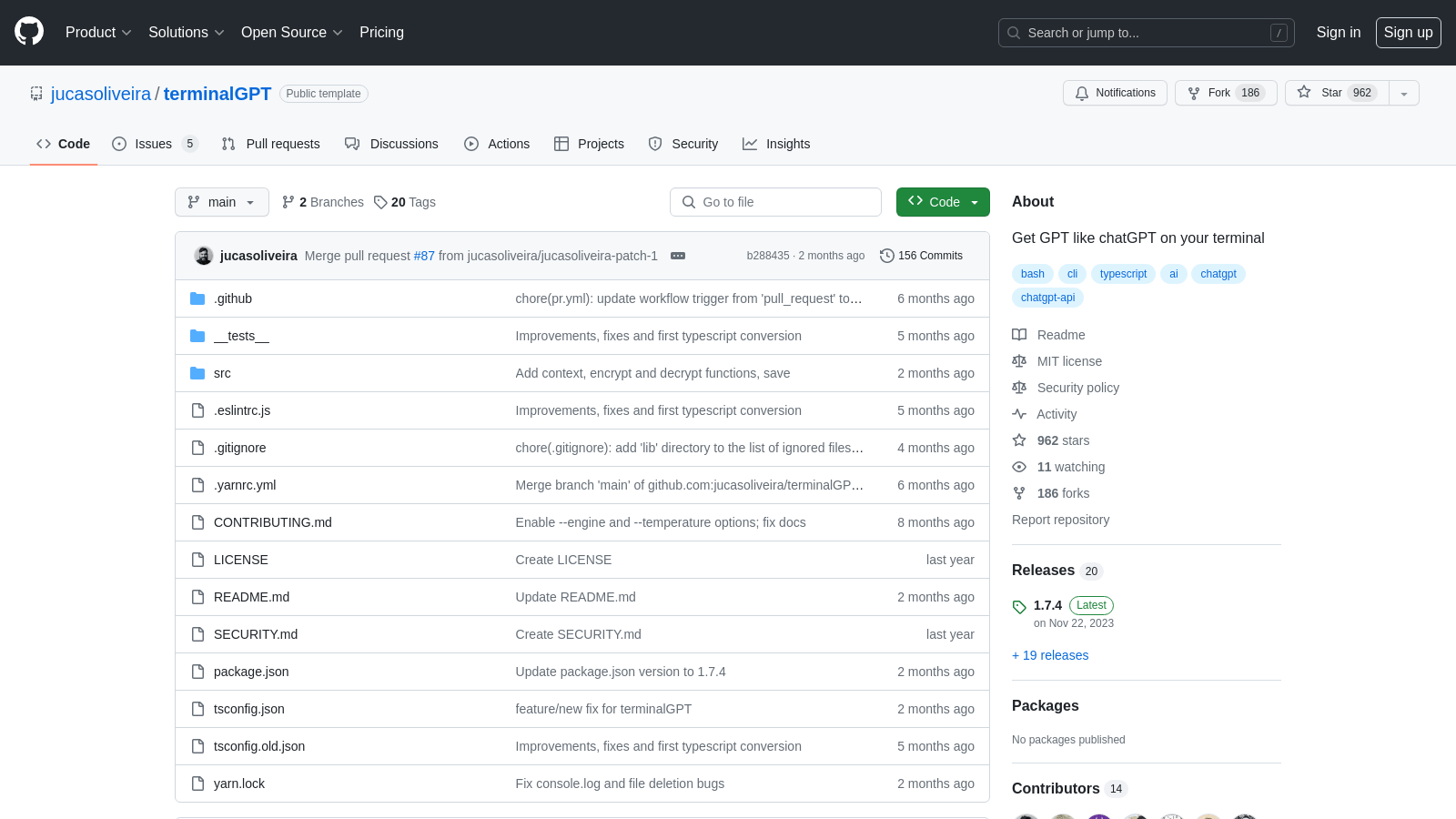Click the fork icon next to 186 forks

pos(1019,493)
